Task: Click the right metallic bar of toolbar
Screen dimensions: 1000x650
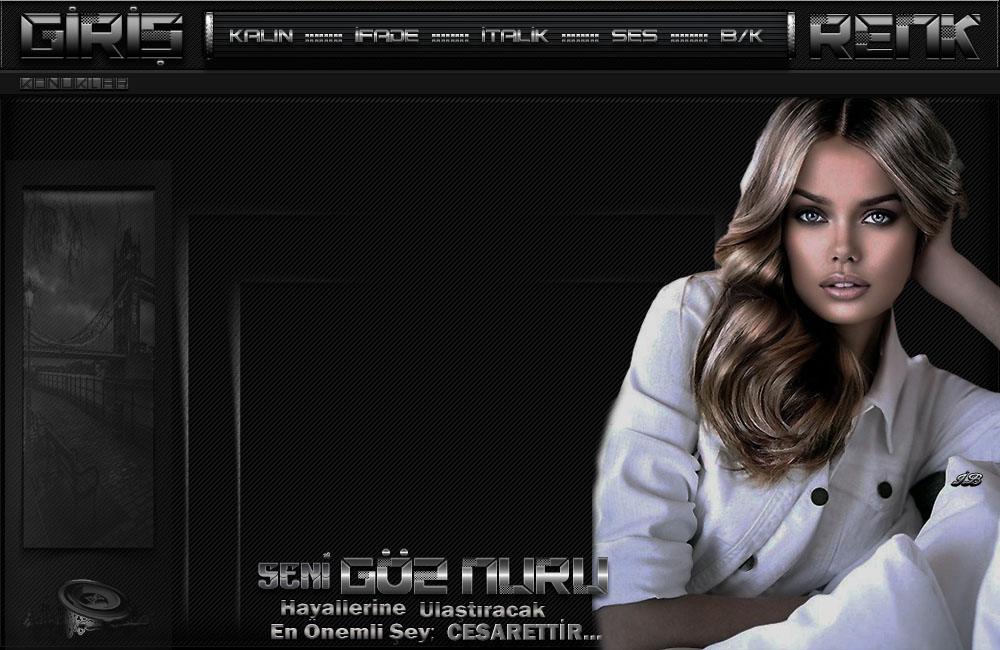Action: pyautogui.click(x=791, y=36)
